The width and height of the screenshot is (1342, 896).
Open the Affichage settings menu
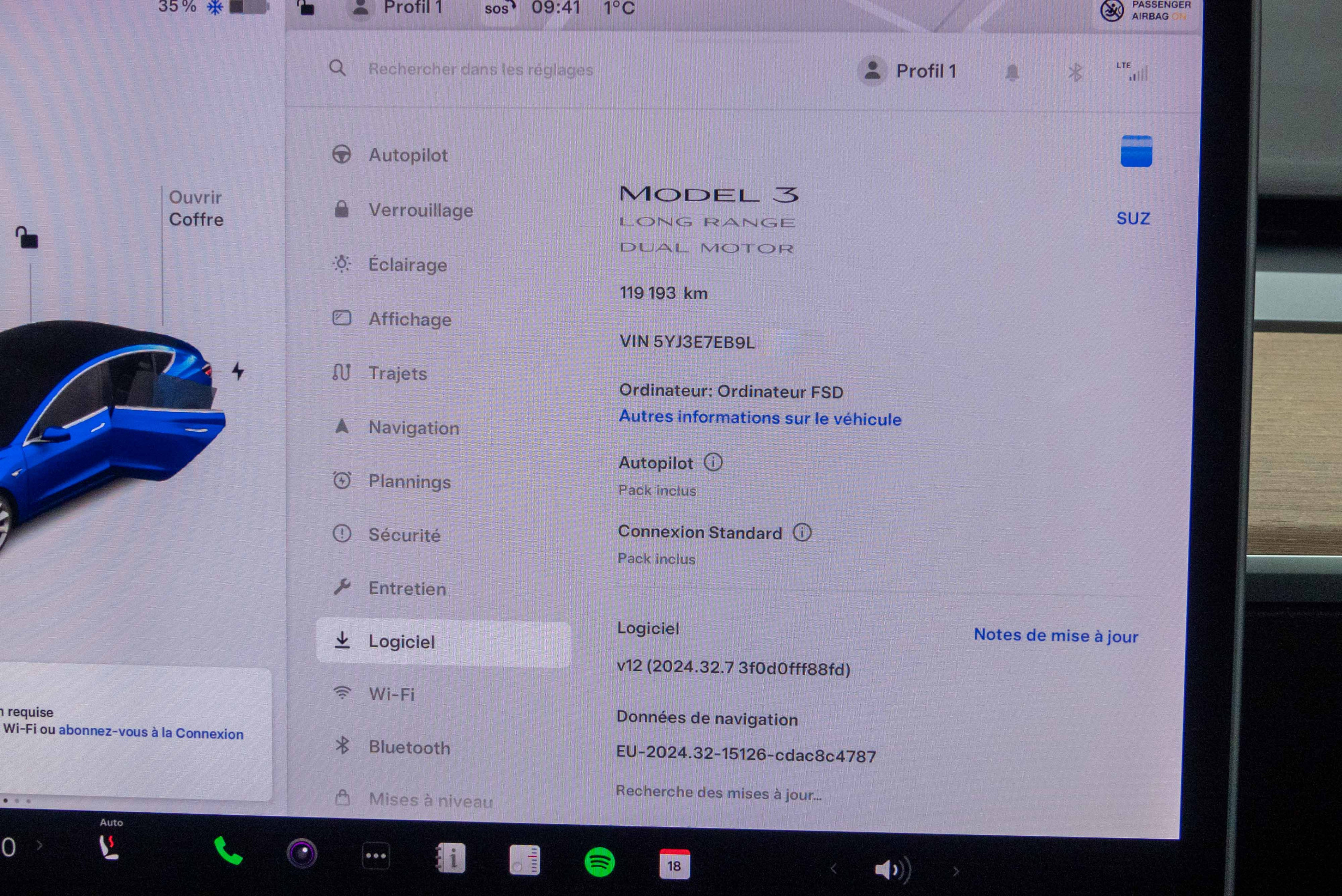click(x=393, y=319)
